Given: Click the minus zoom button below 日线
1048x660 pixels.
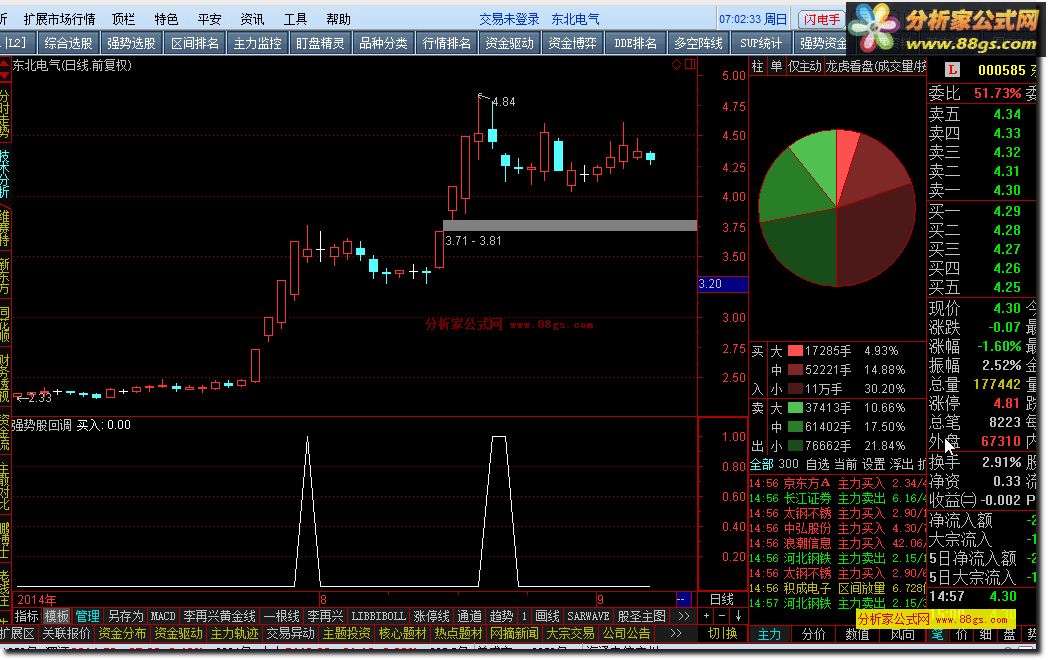Looking at the screenshot, I should click(722, 615).
